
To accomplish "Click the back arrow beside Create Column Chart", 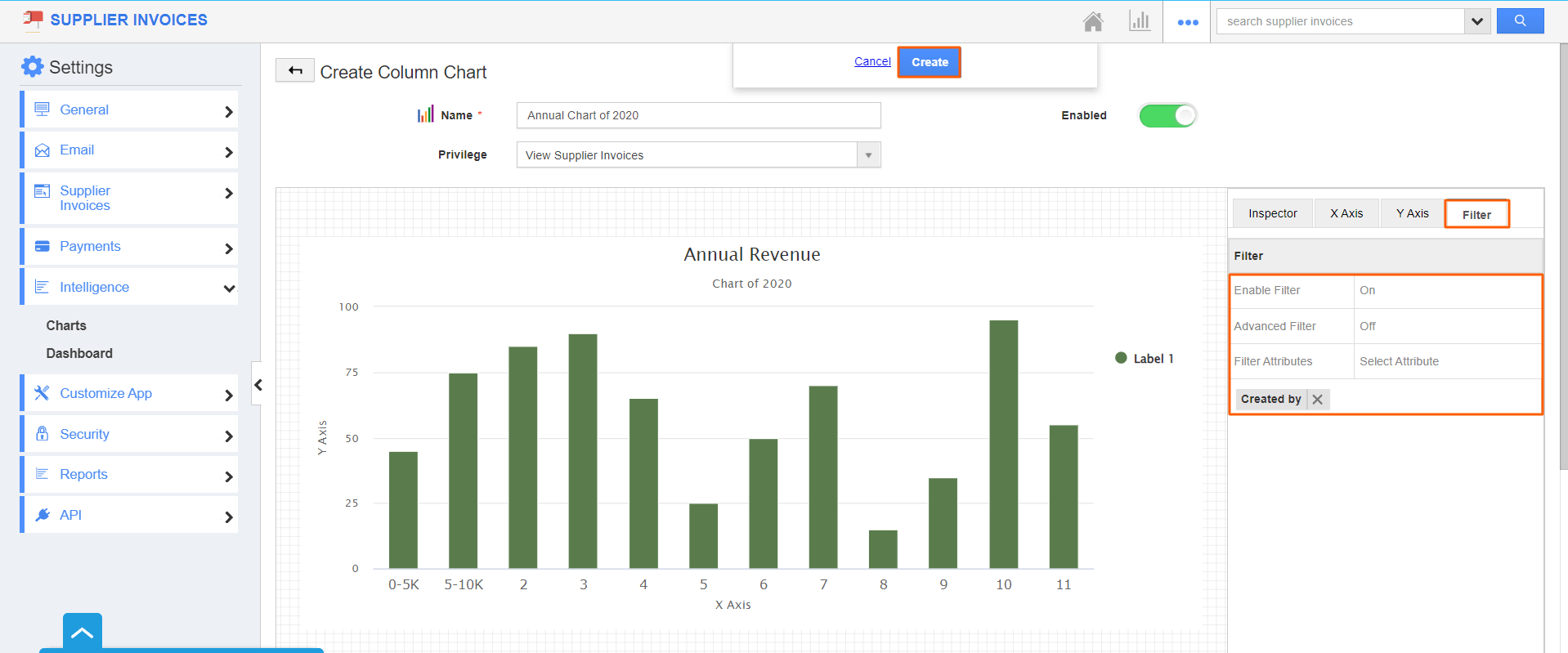I will click(x=295, y=71).
